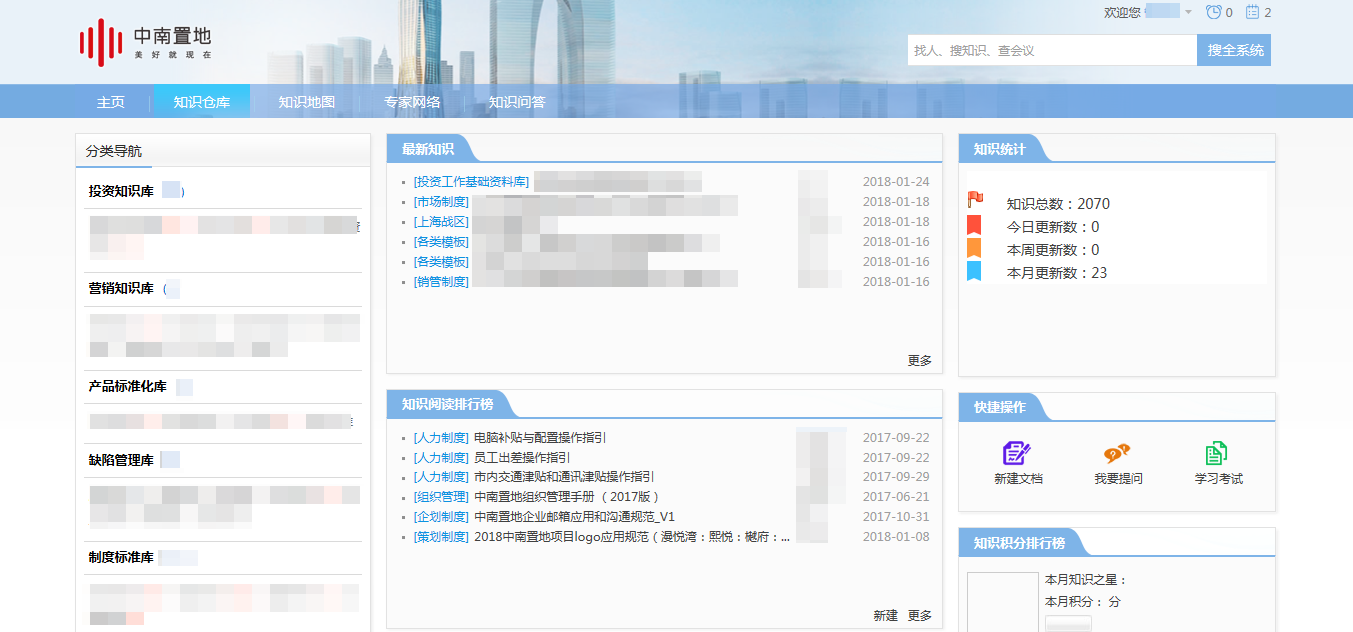Open the 知识问答 tab
The height and width of the screenshot is (632, 1353).
pos(517,102)
